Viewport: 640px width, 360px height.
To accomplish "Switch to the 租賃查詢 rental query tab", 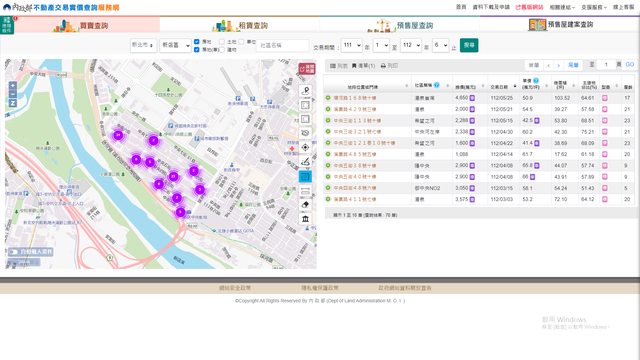I will [x=240, y=25].
